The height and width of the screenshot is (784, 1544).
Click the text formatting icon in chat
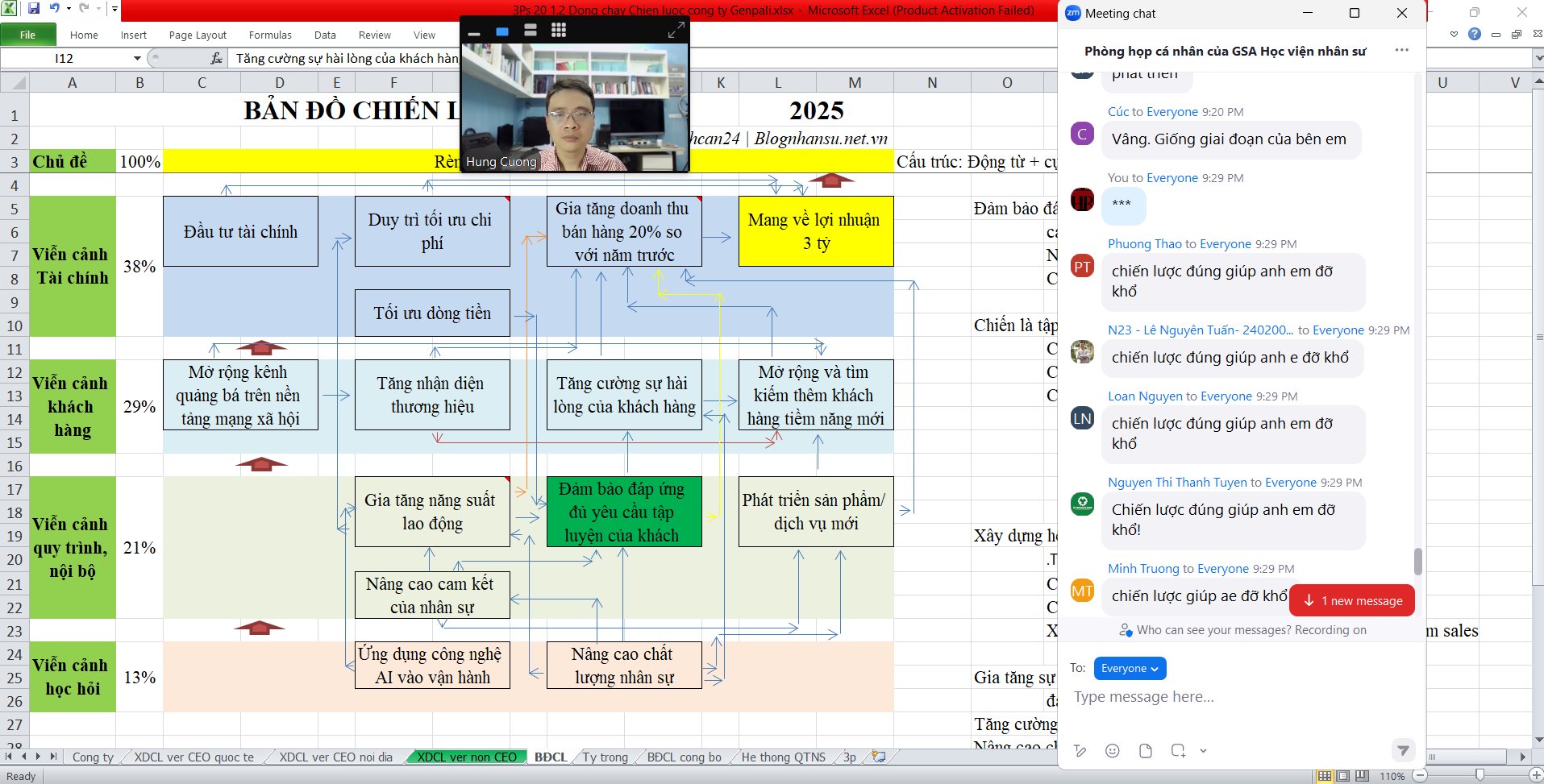coord(1080,751)
